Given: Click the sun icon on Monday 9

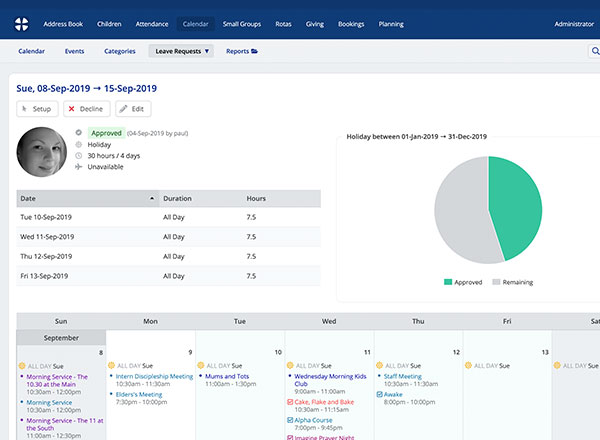Looking at the screenshot, I should [111, 365].
